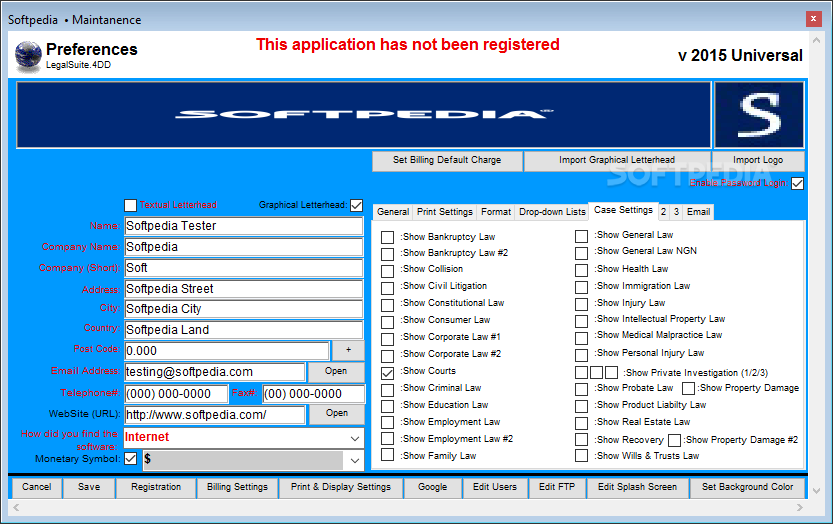The height and width of the screenshot is (524, 833).
Task: Enable Show Family Law checkbox
Action: coord(387,455)
